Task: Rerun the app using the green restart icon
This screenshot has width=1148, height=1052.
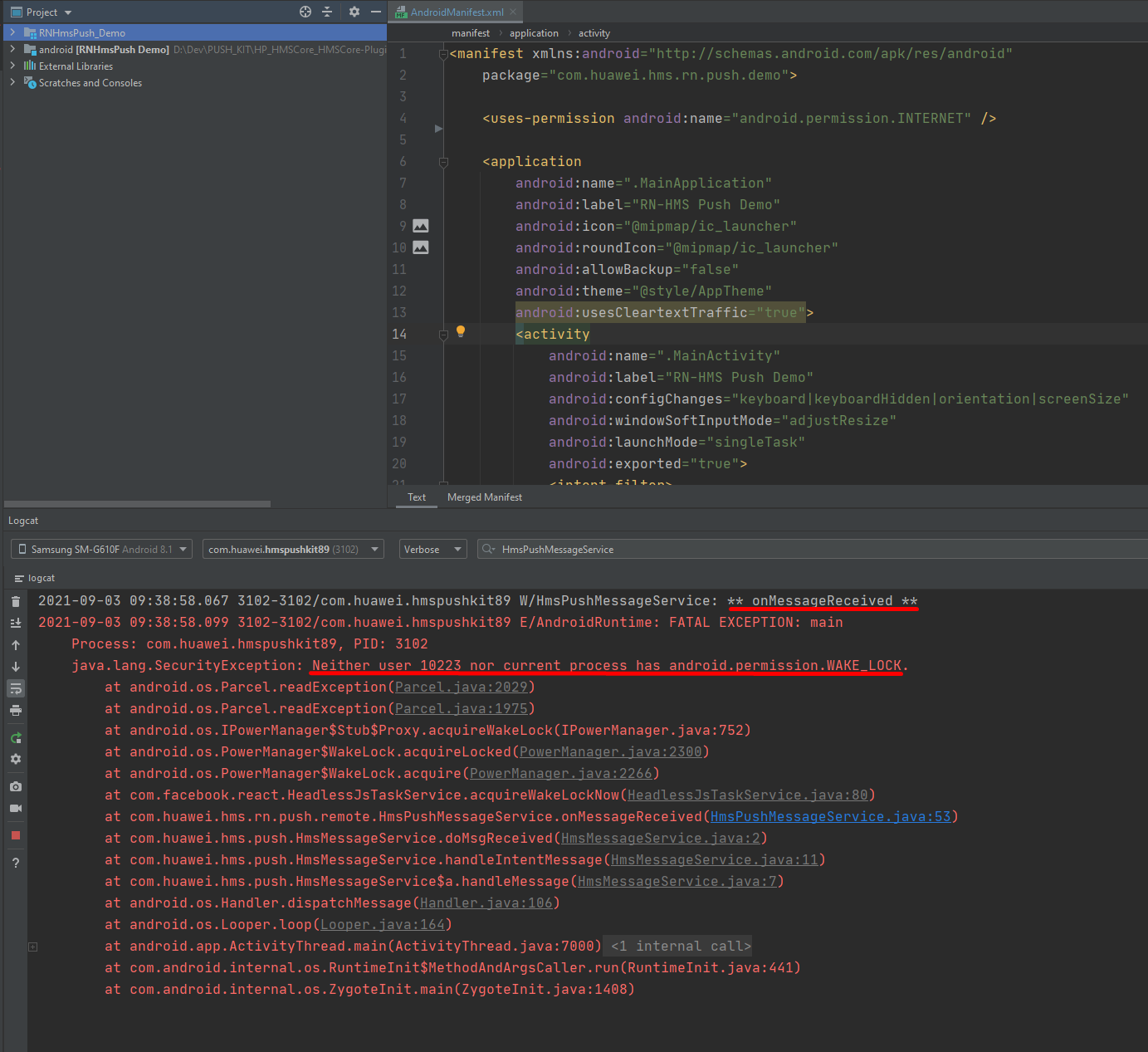Action: point(15,737)
